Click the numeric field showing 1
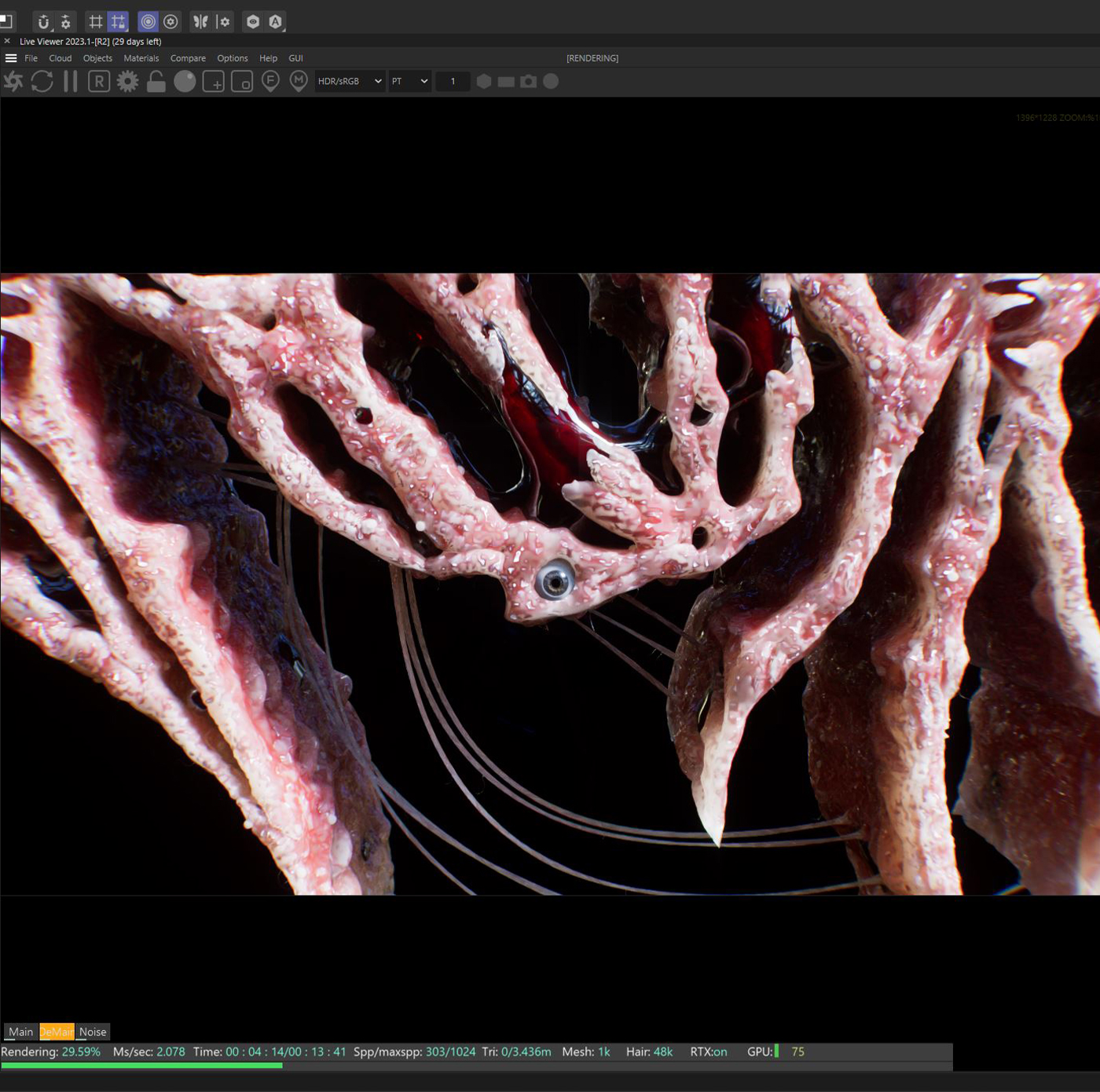Image resolution: width=1100 pixels, height=1092 pixels. pos(453,81)
